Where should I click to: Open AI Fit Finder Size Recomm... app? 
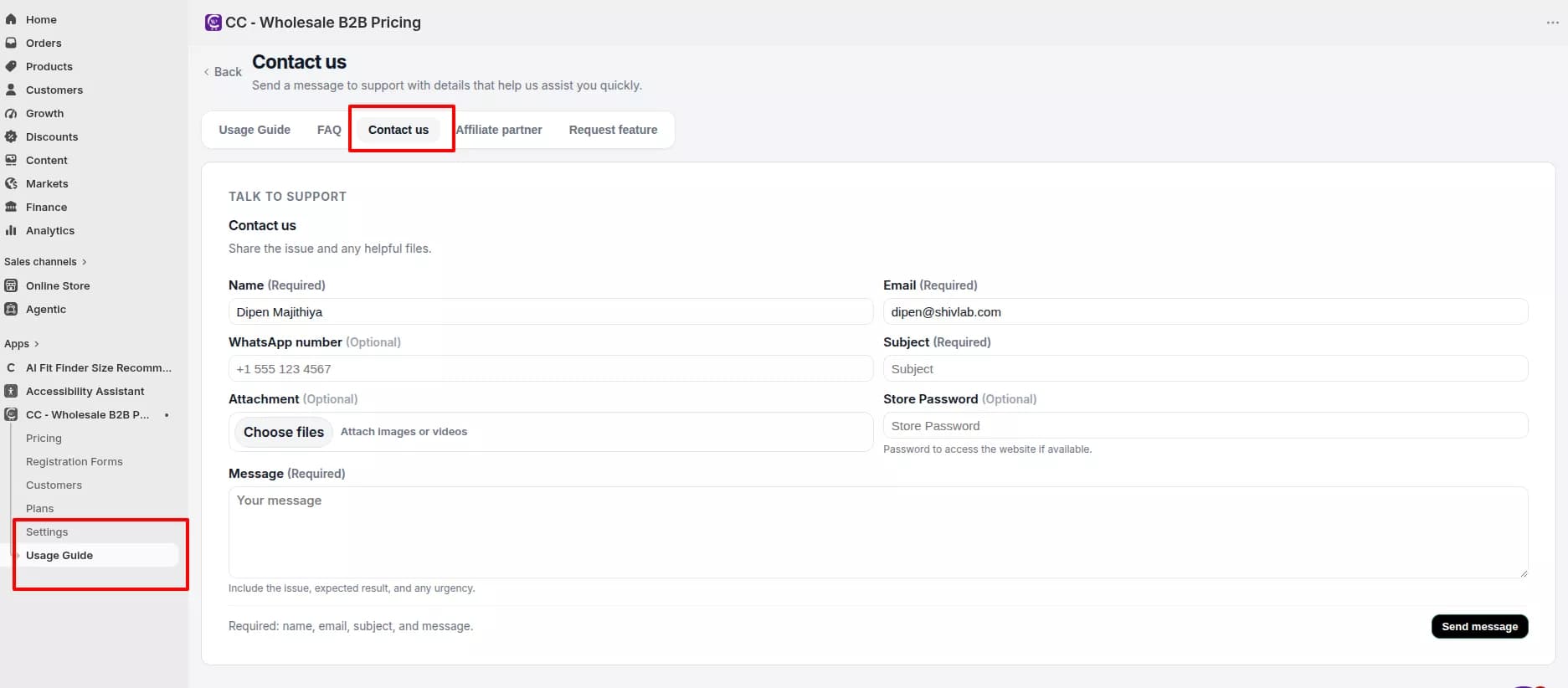pos(98,367)
